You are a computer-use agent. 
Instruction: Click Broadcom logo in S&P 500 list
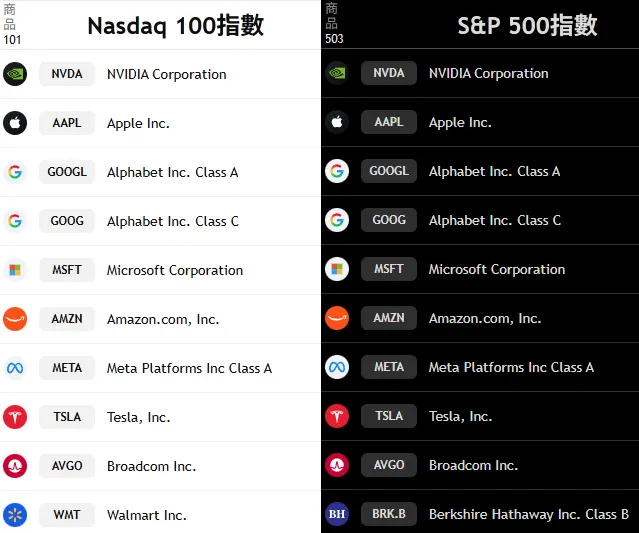click(x=337, y=465)
